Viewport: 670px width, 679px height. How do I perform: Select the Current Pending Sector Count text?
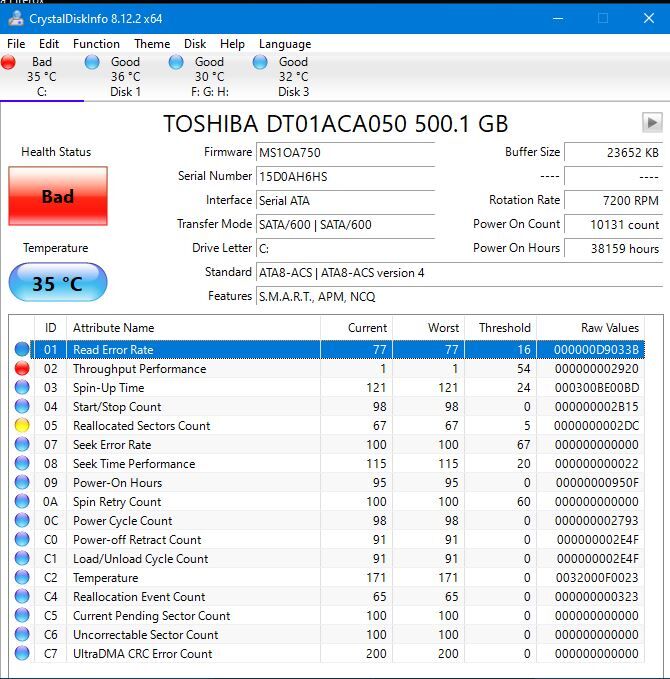click(x=152, y=616)
